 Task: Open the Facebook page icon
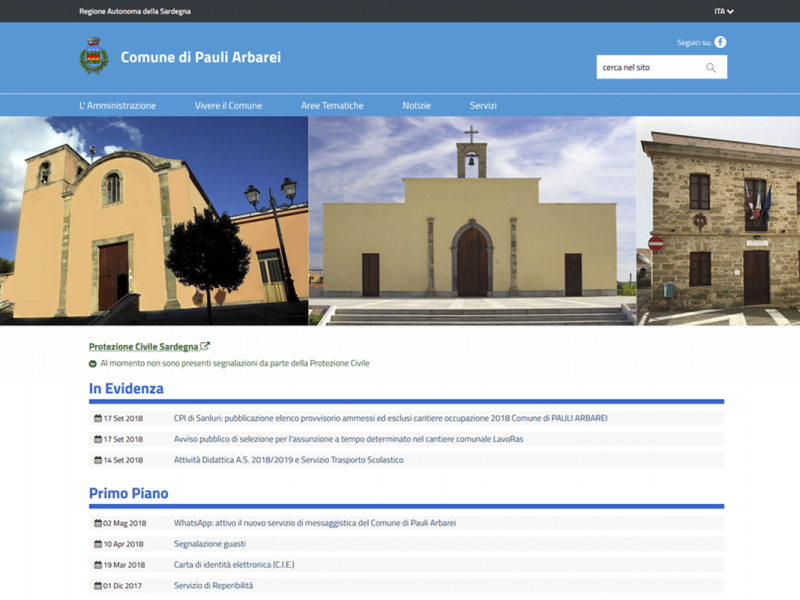(720, 42)
